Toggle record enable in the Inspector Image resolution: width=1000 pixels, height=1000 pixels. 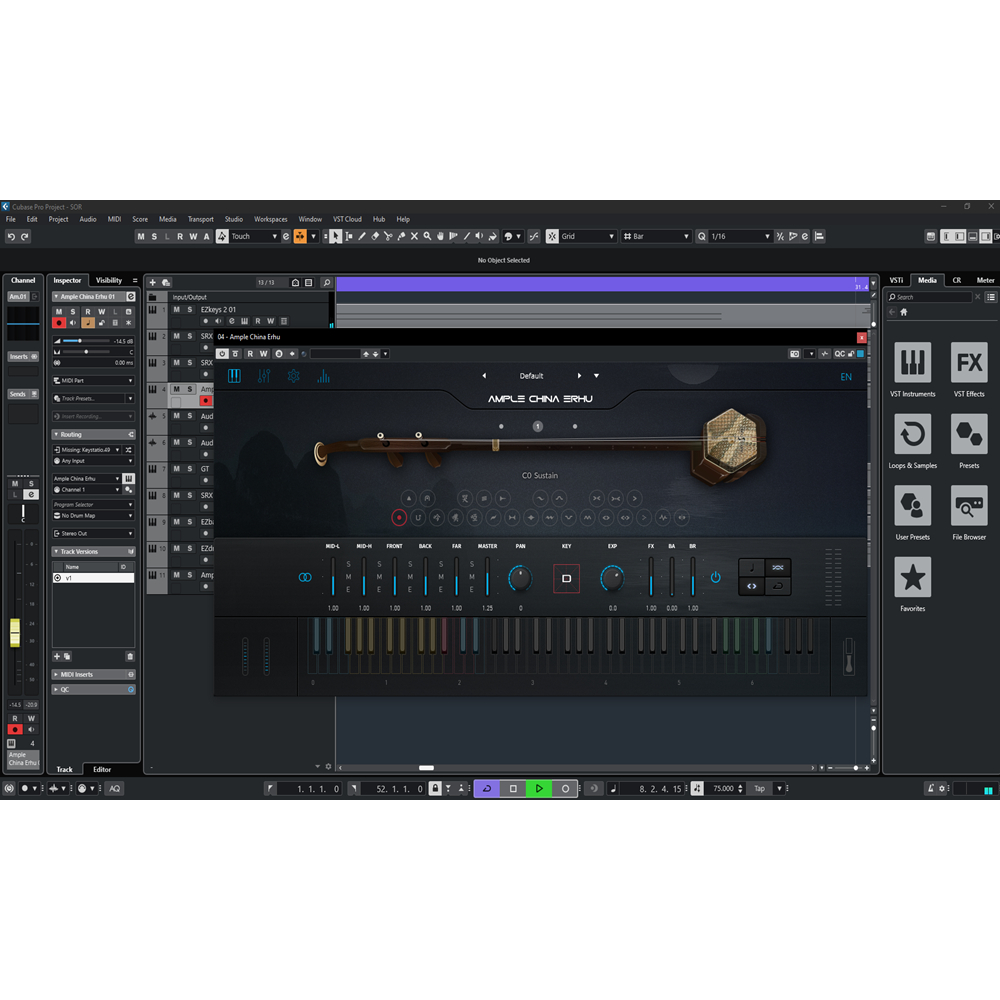[59, 323]
